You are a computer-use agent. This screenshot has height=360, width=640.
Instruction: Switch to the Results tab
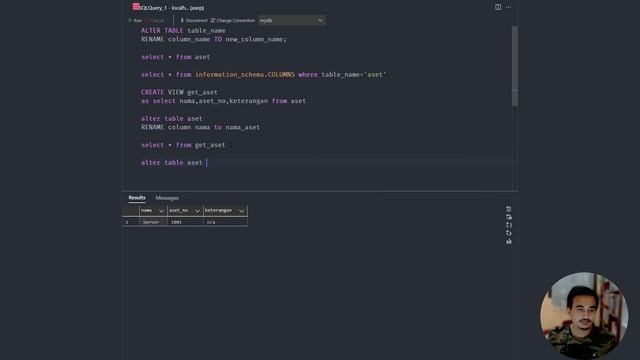tap(137, 198)
